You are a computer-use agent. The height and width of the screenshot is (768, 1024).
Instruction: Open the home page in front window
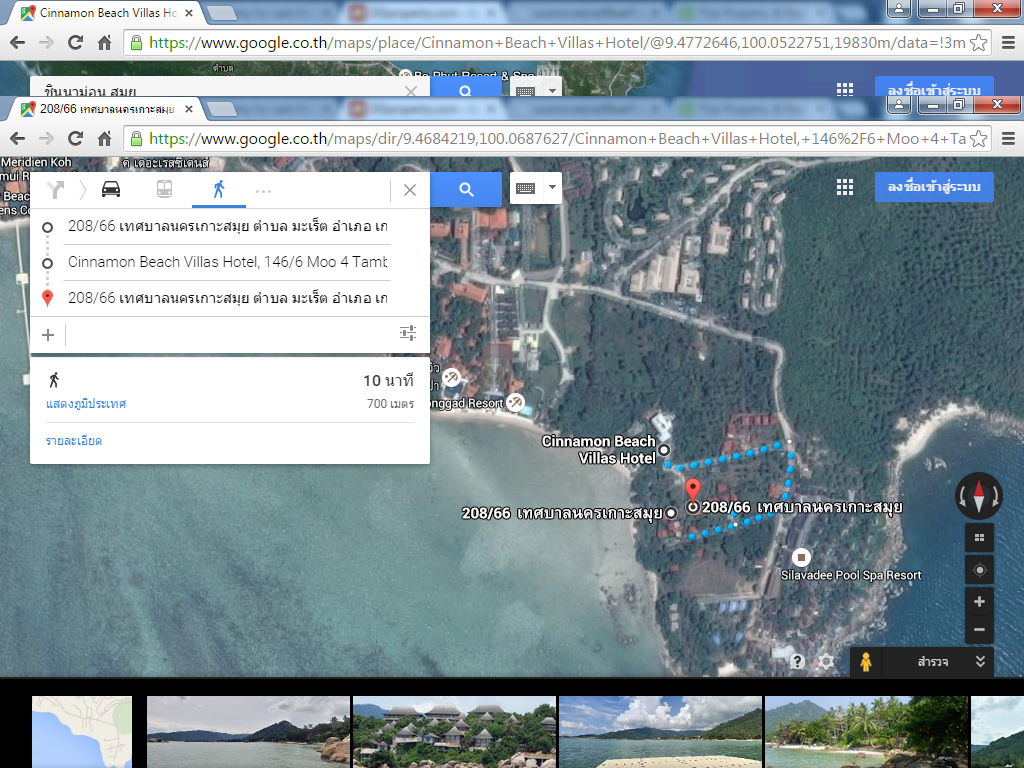tap(104, 138)
